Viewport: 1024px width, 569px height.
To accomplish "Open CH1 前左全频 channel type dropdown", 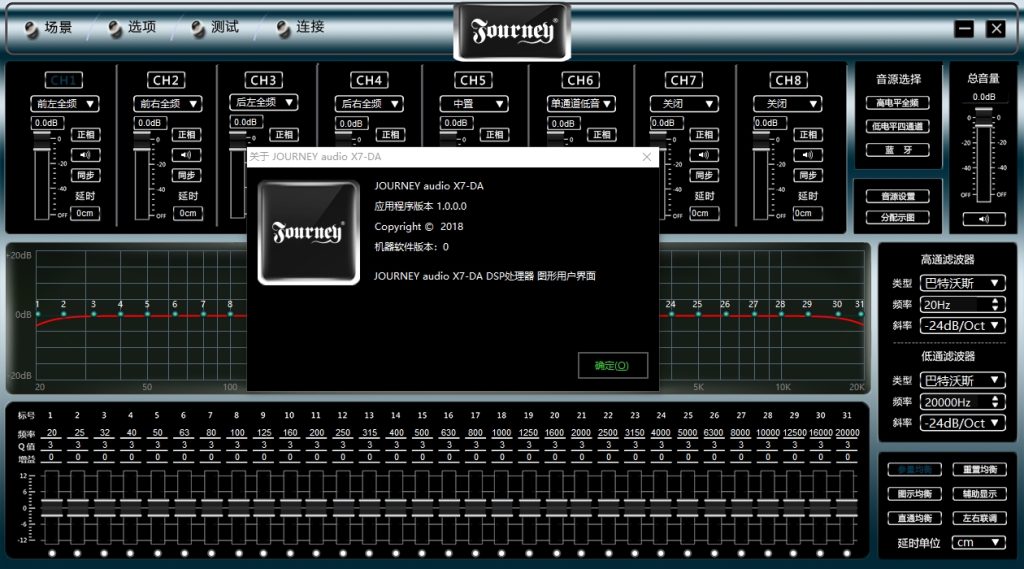I will pos(65,104).
